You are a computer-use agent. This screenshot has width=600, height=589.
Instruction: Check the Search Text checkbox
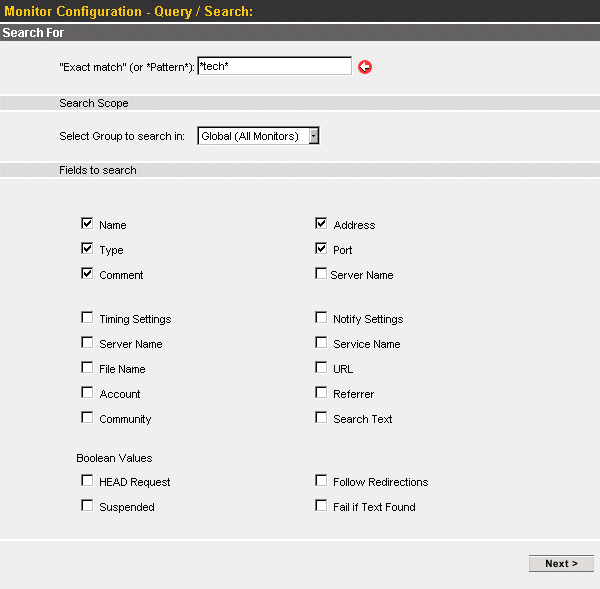tap(321, 417)
